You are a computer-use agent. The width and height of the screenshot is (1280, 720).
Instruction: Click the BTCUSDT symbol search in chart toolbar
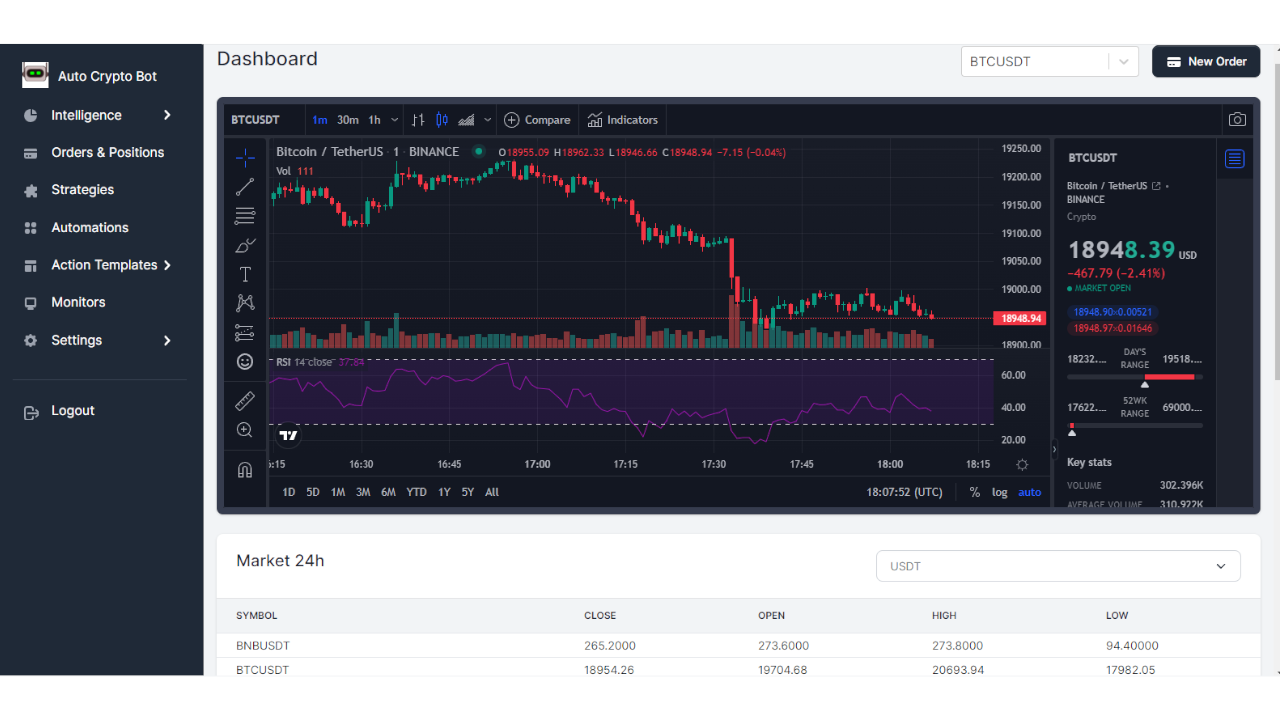[x=256, y=120]
